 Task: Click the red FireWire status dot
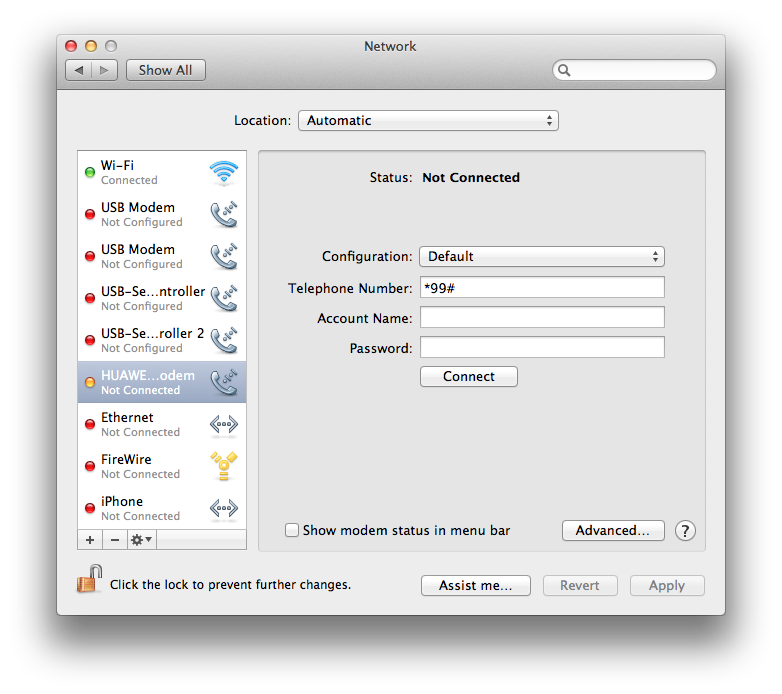click(x=90, y=466)
